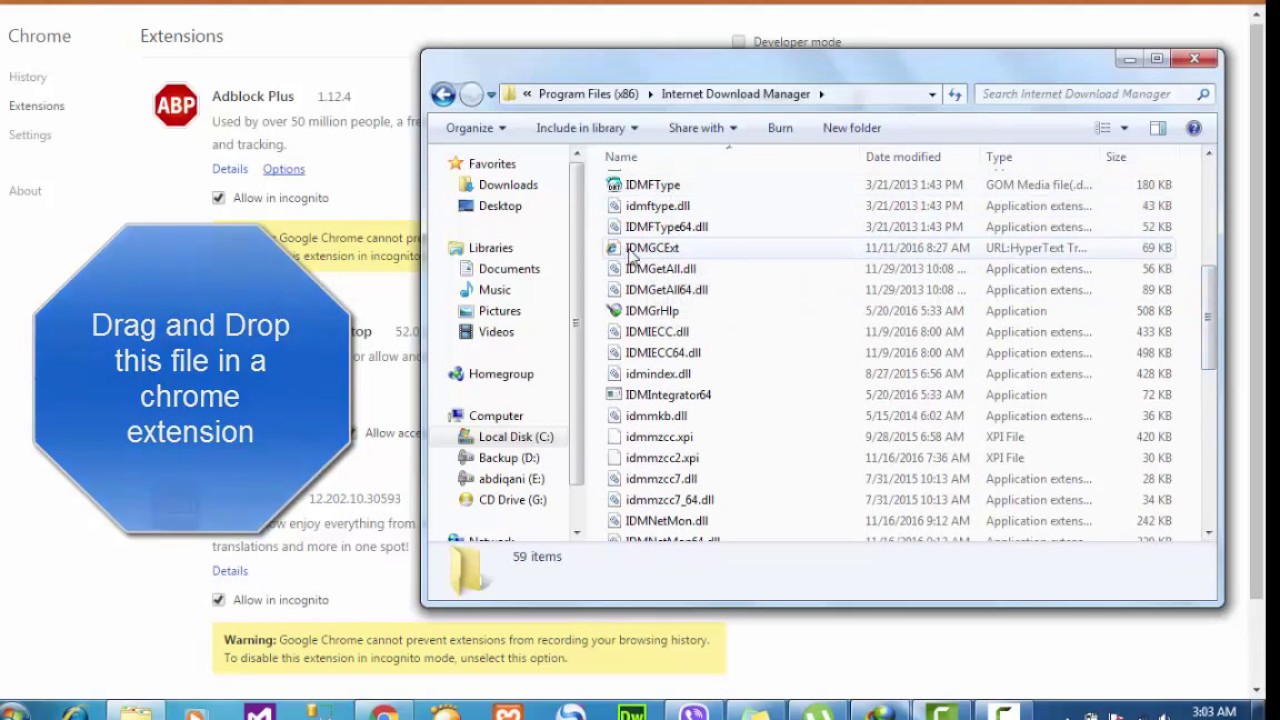The width and height of the screenshot is (1280, 720).
Task: Click the navigation pane vertical scrollbar
Action: [x=576, y=322]
